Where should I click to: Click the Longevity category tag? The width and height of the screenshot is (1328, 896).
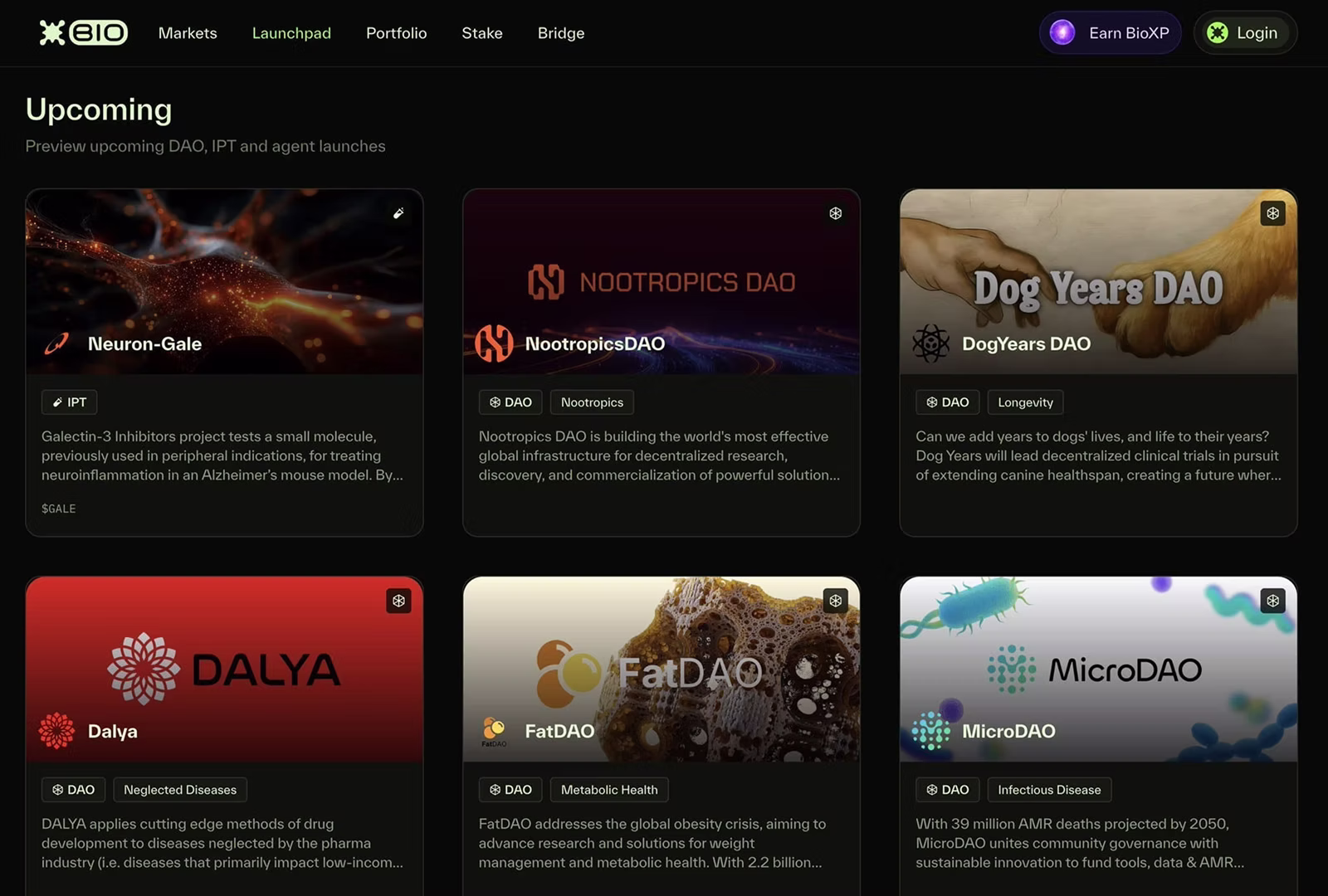tap(1025, 402)
